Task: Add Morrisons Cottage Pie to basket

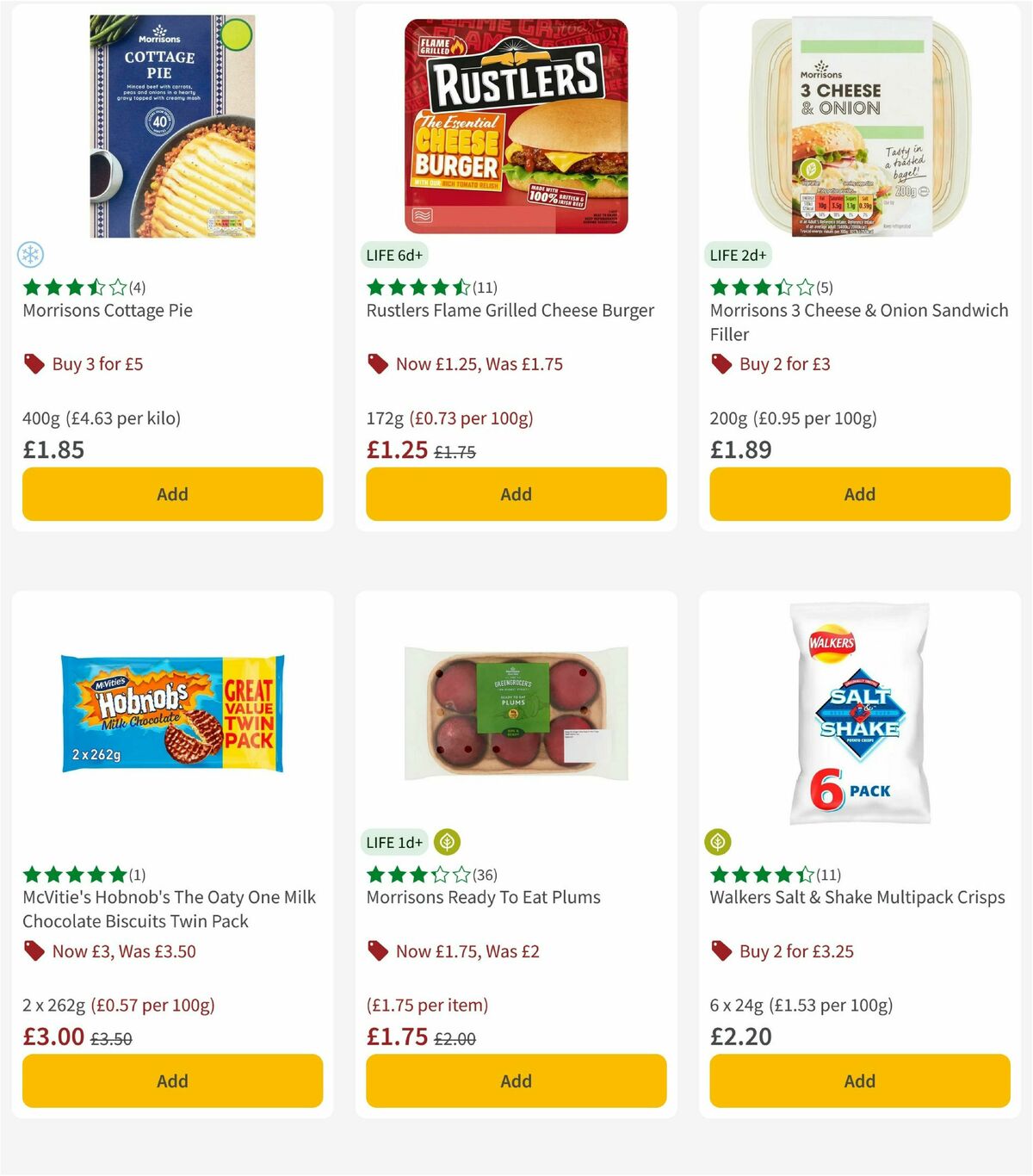Action: point(172,494)
